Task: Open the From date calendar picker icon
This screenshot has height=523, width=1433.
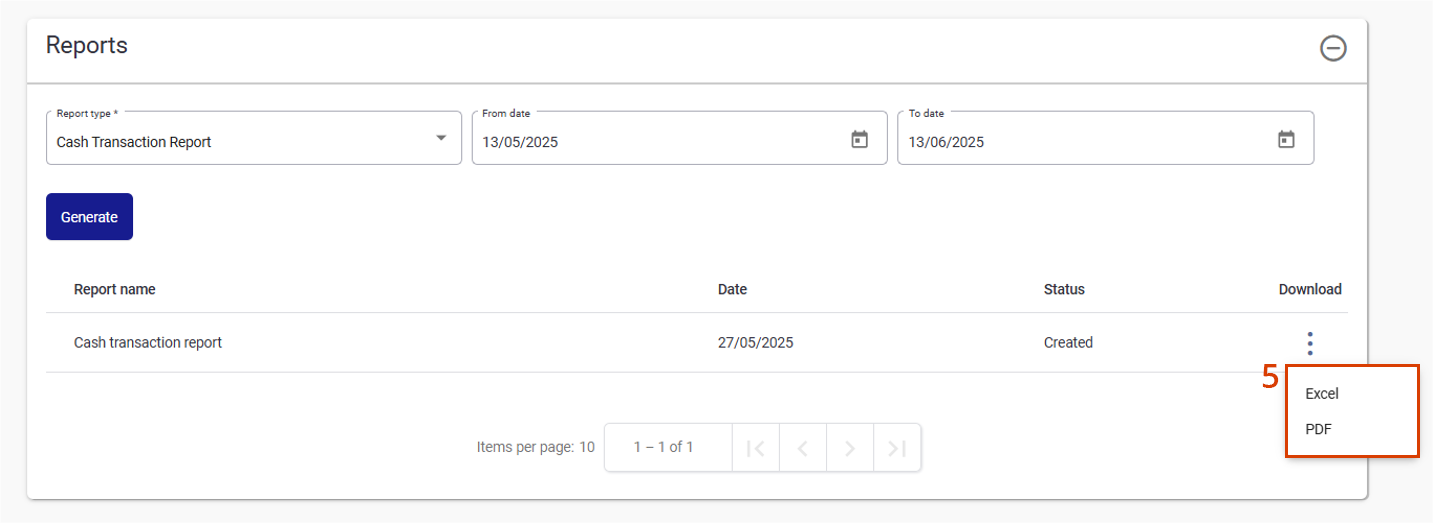Action: point(859,140)
